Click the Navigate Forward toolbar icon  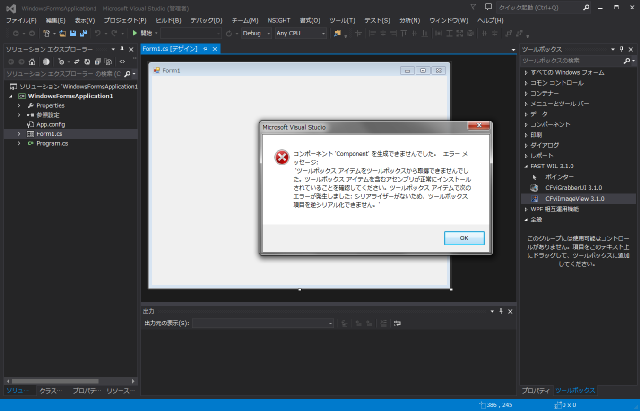coord(31,33)
